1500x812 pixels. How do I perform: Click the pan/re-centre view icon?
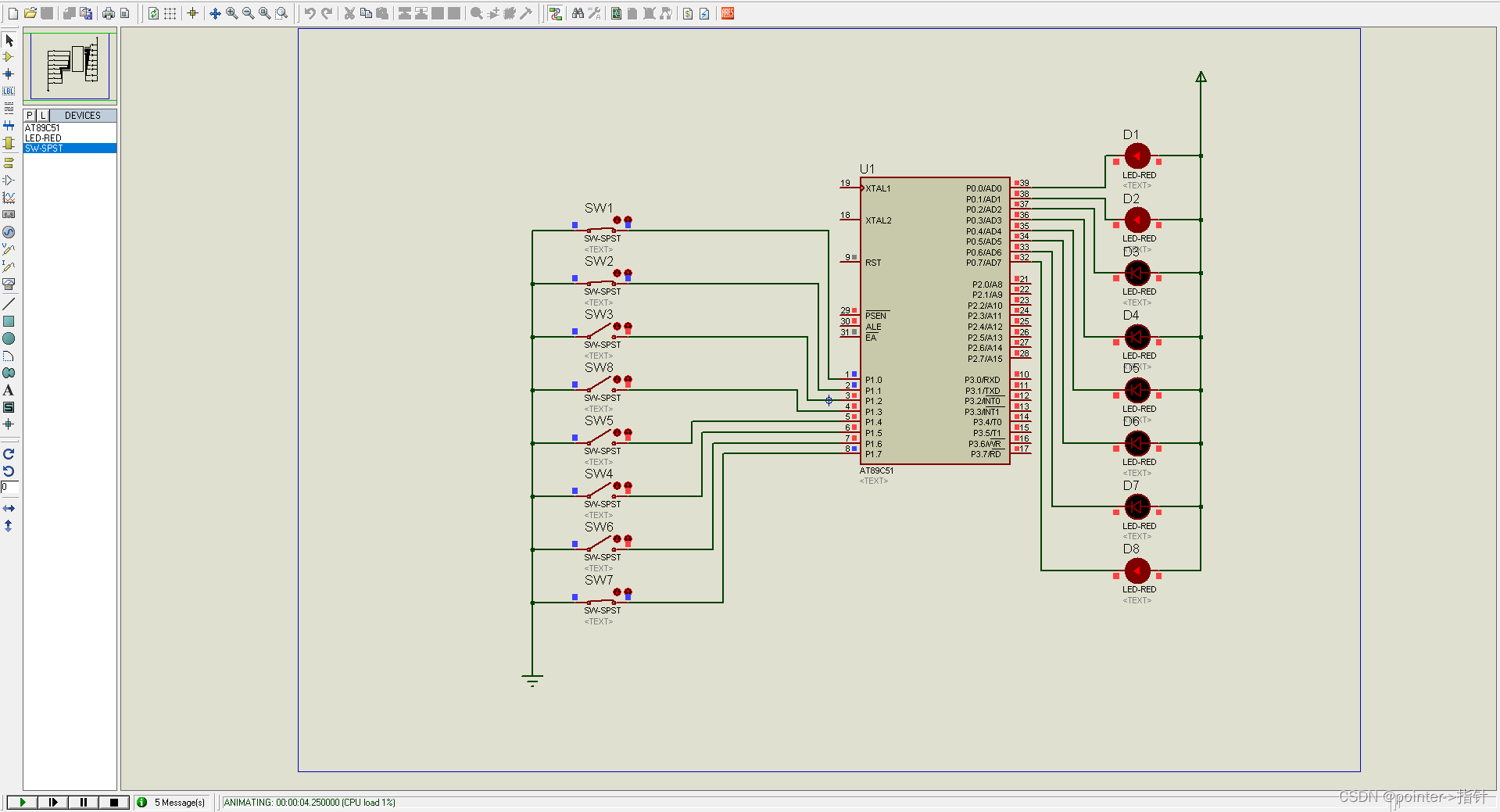tap(215, 13)
